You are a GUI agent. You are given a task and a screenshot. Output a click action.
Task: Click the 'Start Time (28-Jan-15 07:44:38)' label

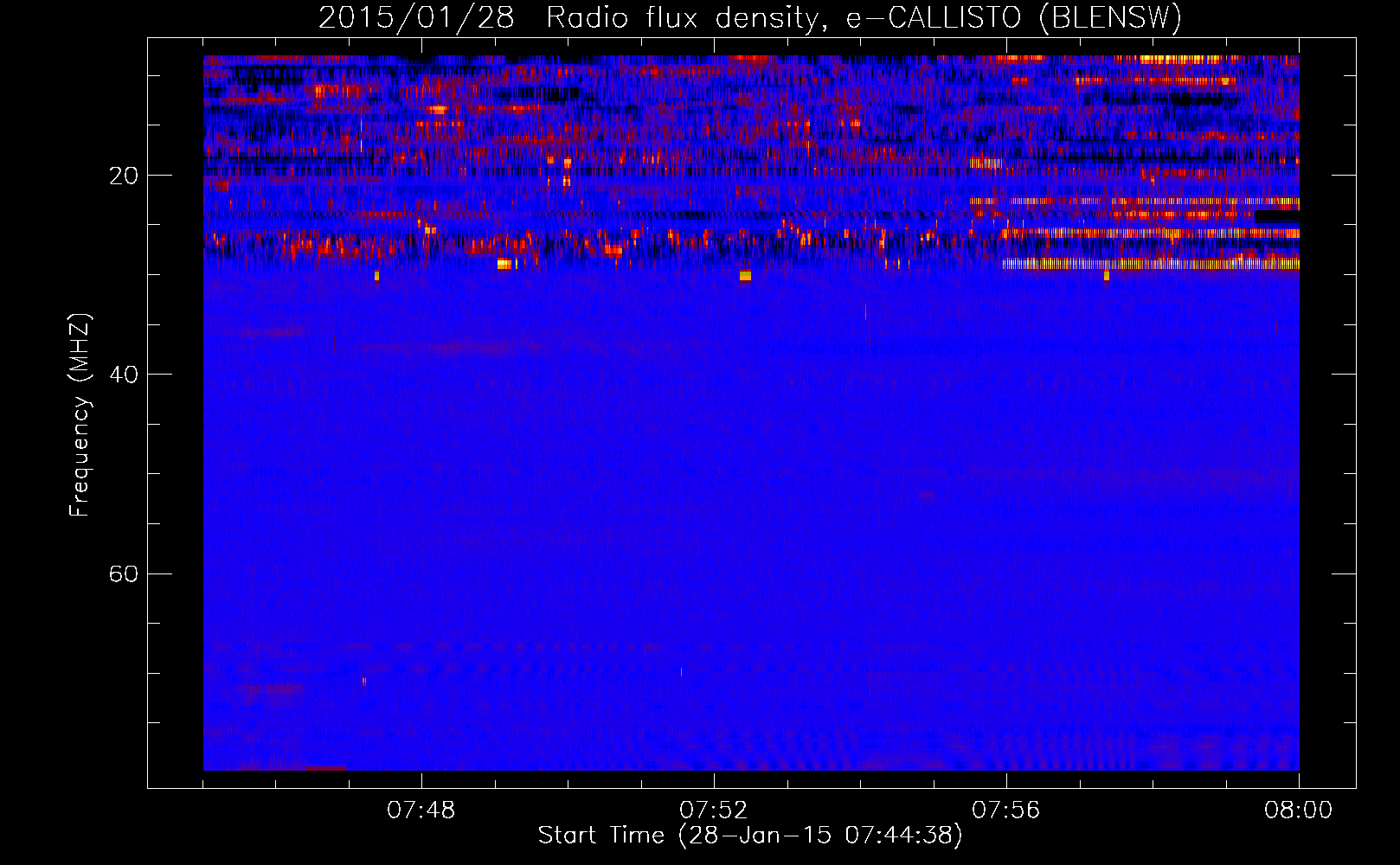click(750, 836)
